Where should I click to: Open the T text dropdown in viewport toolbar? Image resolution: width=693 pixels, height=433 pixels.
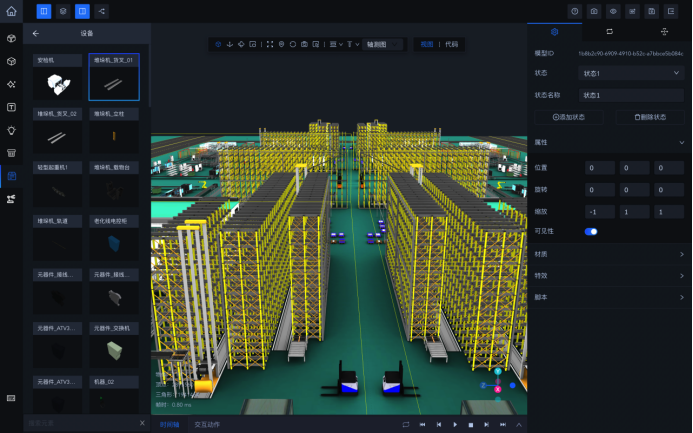353,44
